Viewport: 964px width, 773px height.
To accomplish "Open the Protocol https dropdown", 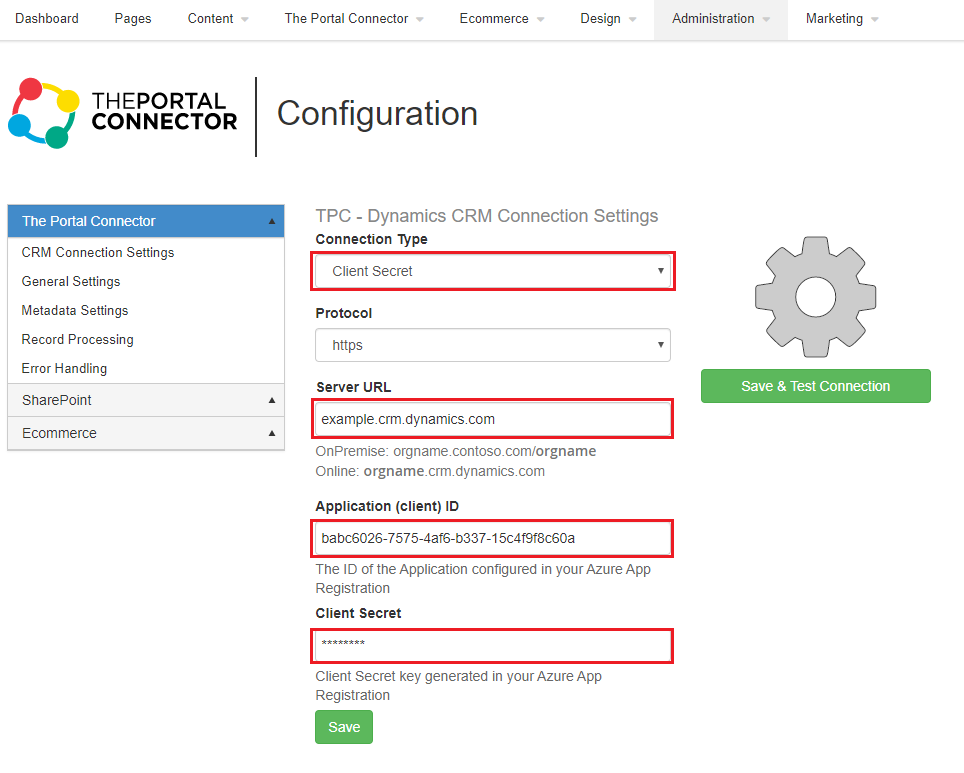I will pos(492,345).
